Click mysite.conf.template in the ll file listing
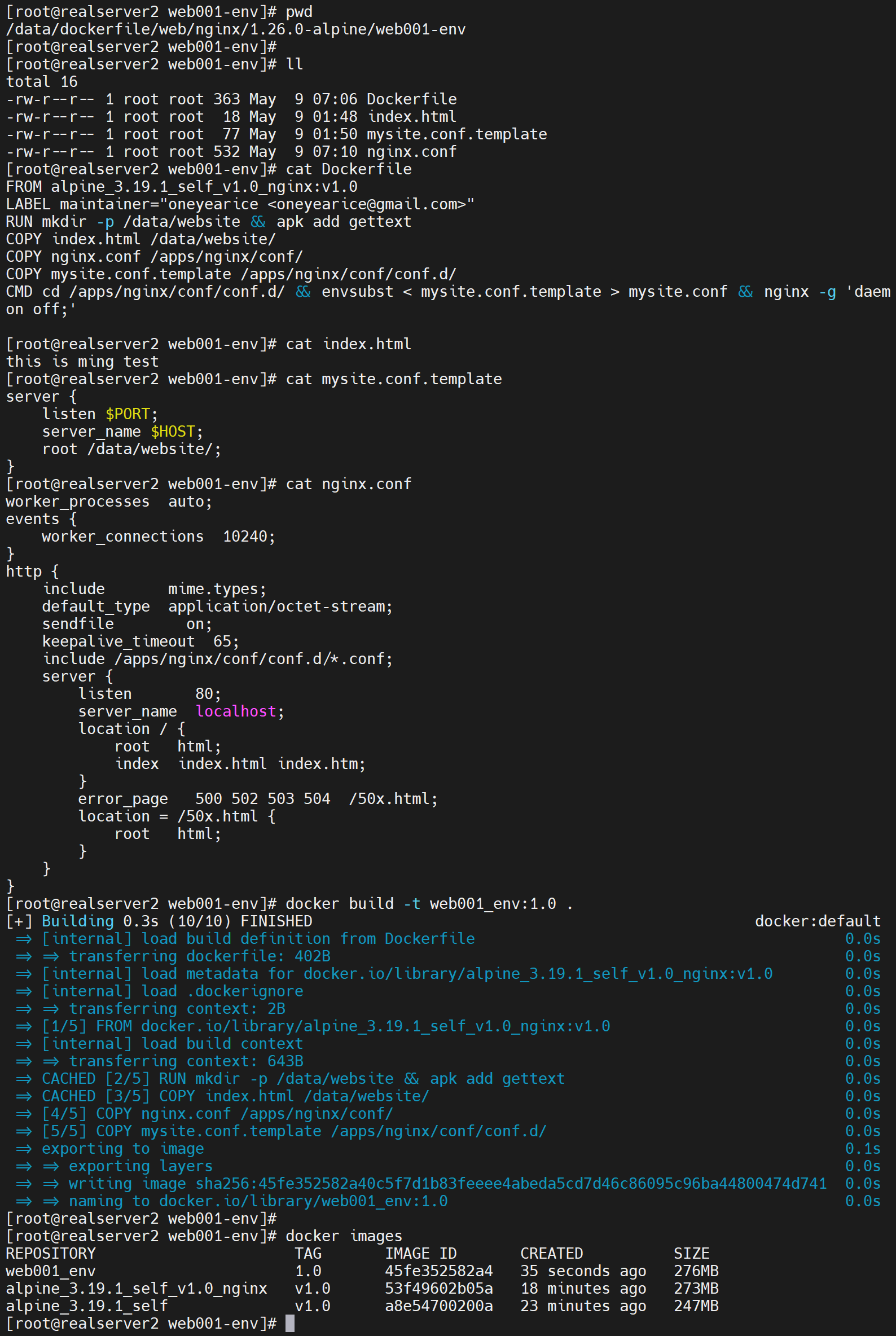Screen dimensions: 896x1336 click(x=456, y=134)
